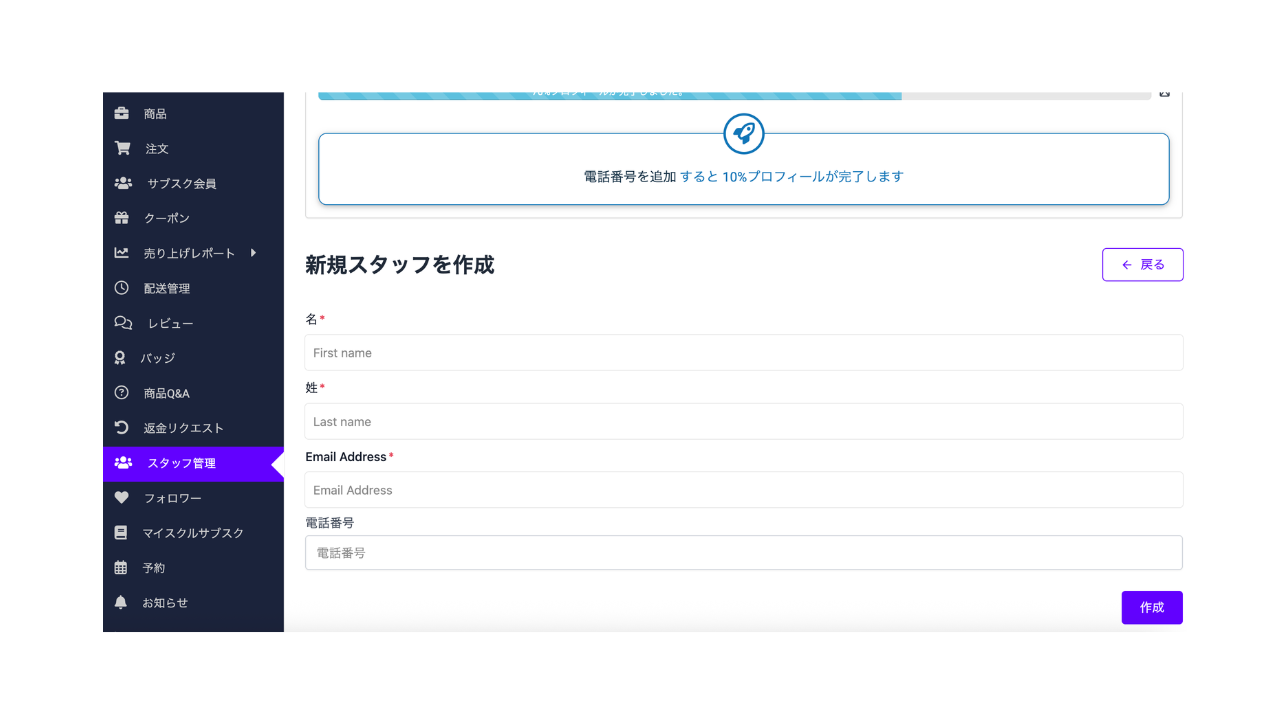Click the 作成 submit button
1280x720 pixels.
click(x=1152, y=607)
